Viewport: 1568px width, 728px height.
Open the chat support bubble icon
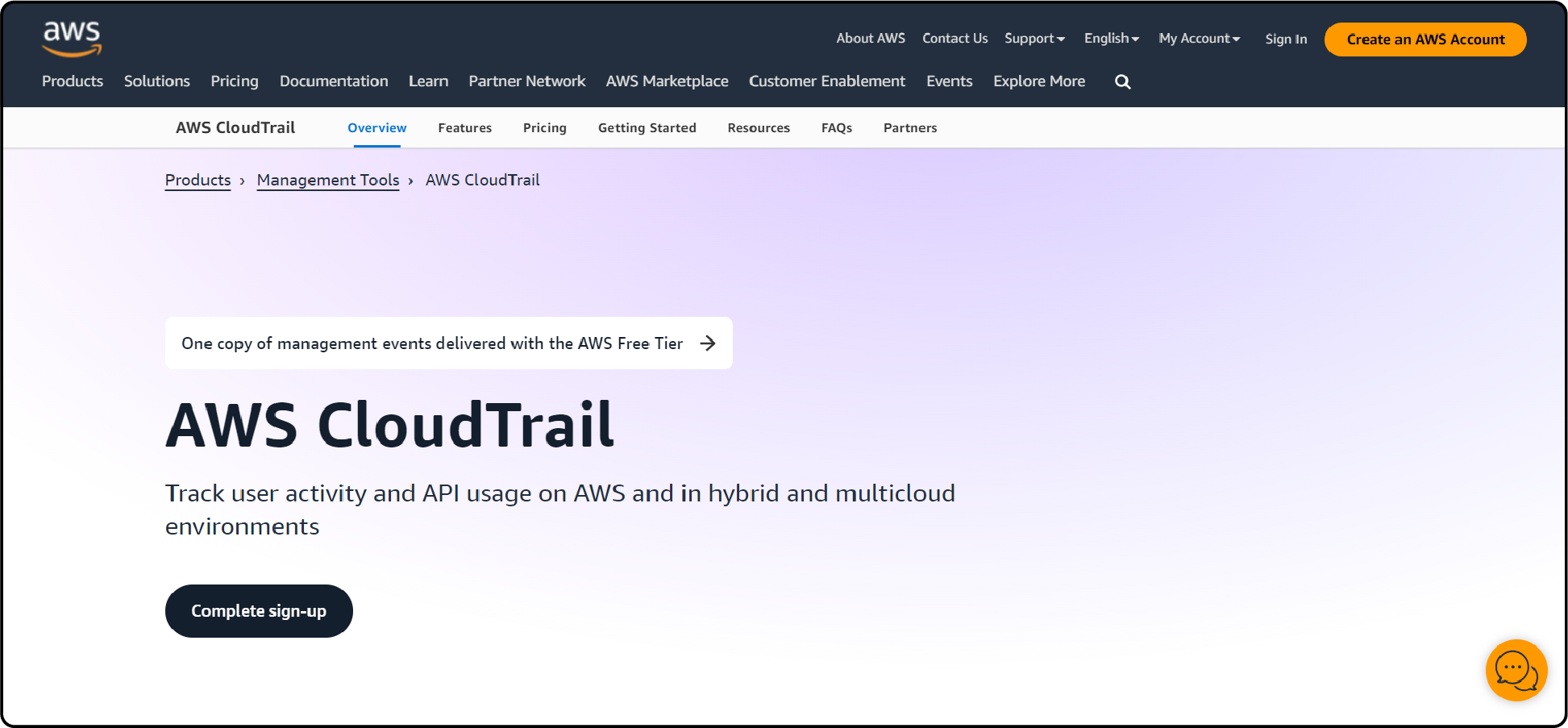click(1516, 670)
